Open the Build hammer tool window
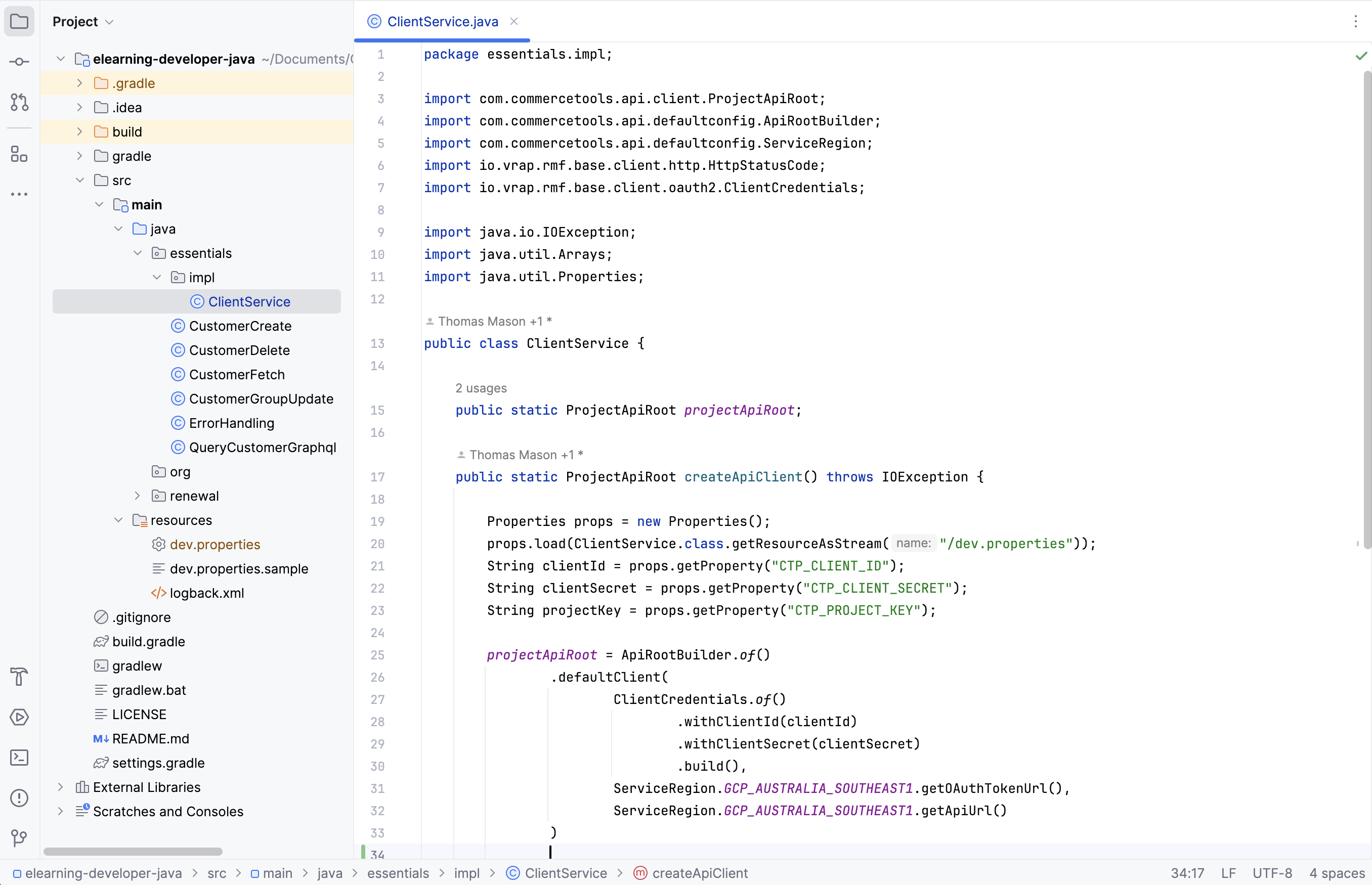Screen dimensions: 1372x885 pos(19,677)
